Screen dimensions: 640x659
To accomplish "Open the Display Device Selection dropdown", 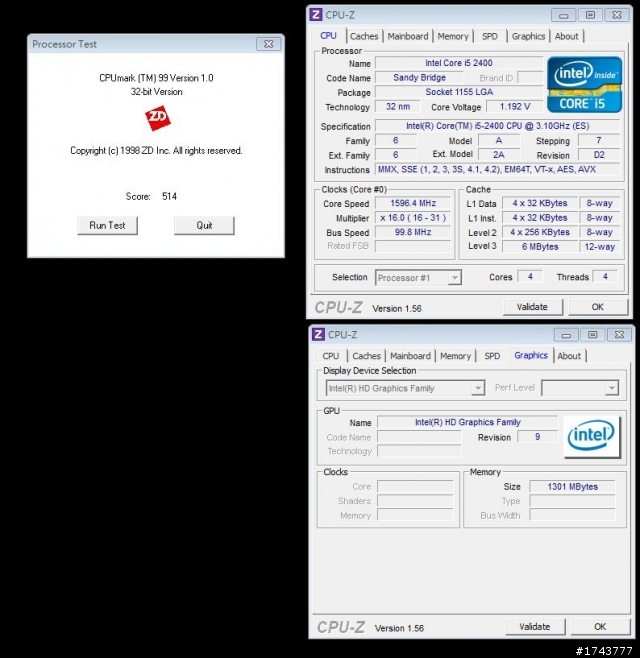I will (477, 388).
